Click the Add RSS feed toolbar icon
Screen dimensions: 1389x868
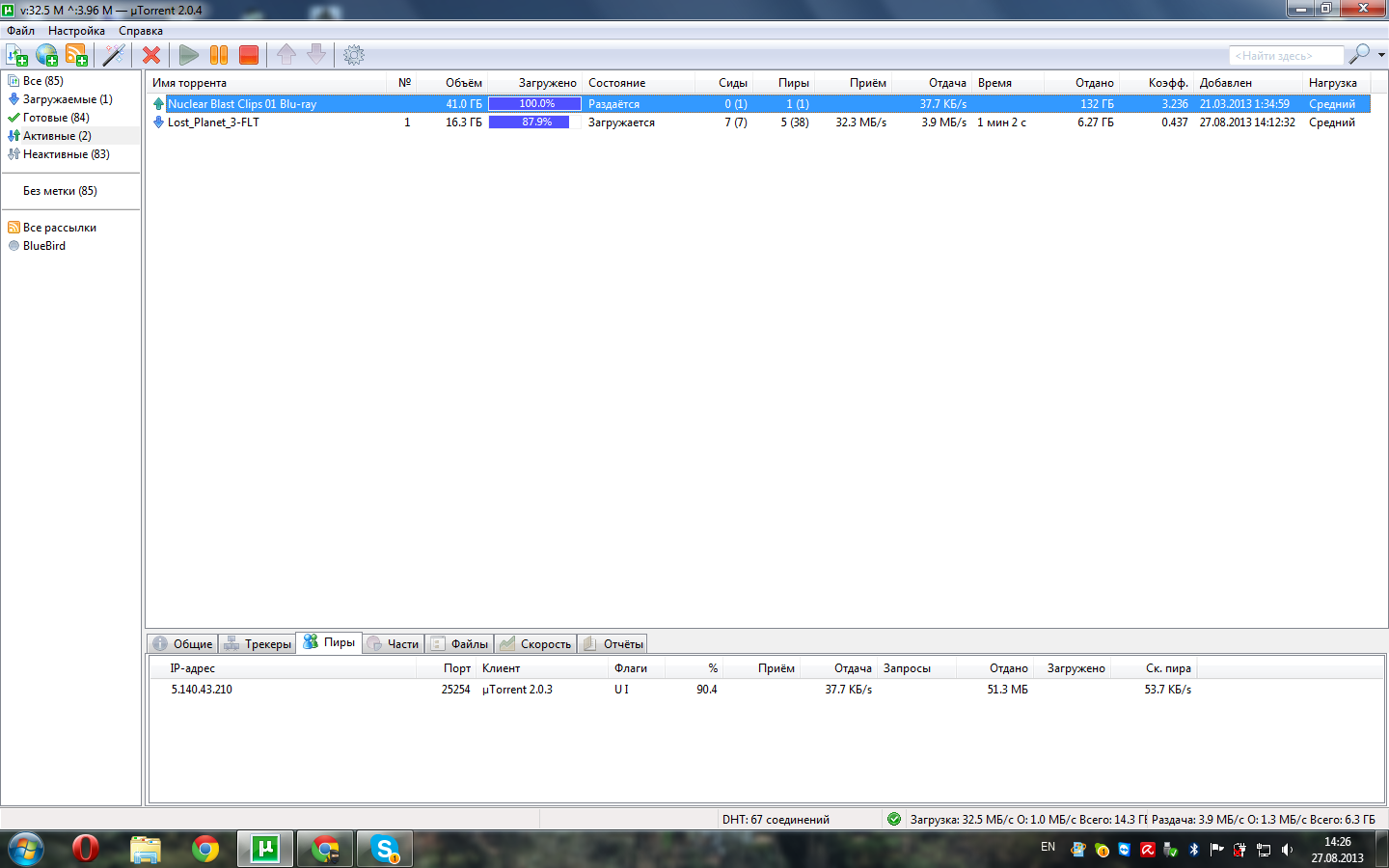pos(77,55)
